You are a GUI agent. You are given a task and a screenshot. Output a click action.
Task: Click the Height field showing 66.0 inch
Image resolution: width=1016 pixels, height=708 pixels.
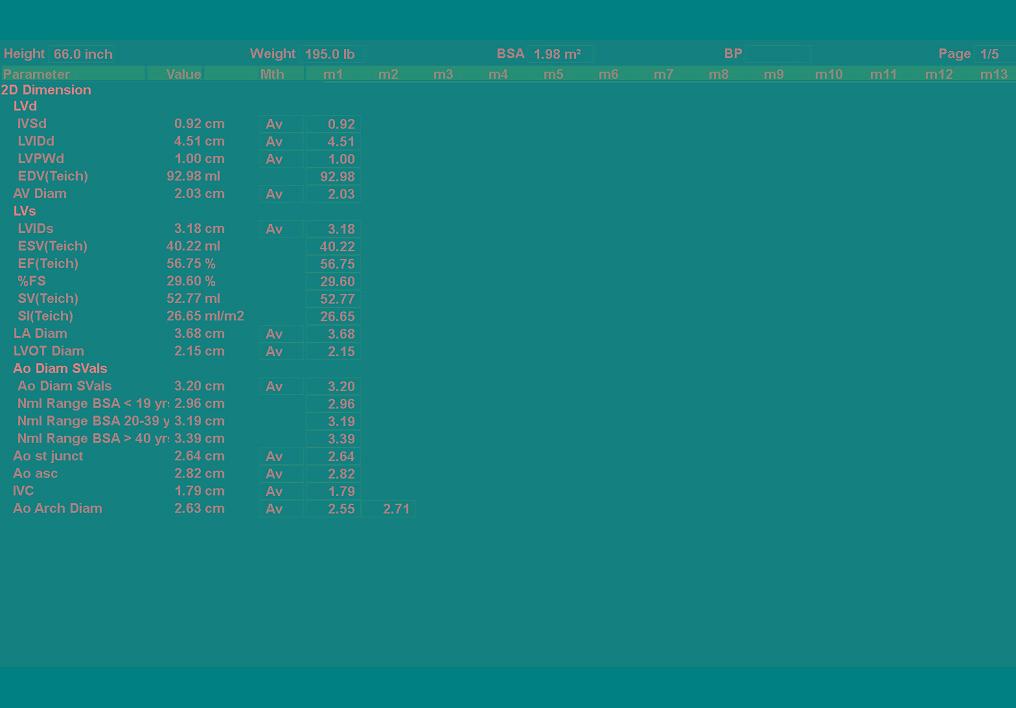(x=82, y=54)
